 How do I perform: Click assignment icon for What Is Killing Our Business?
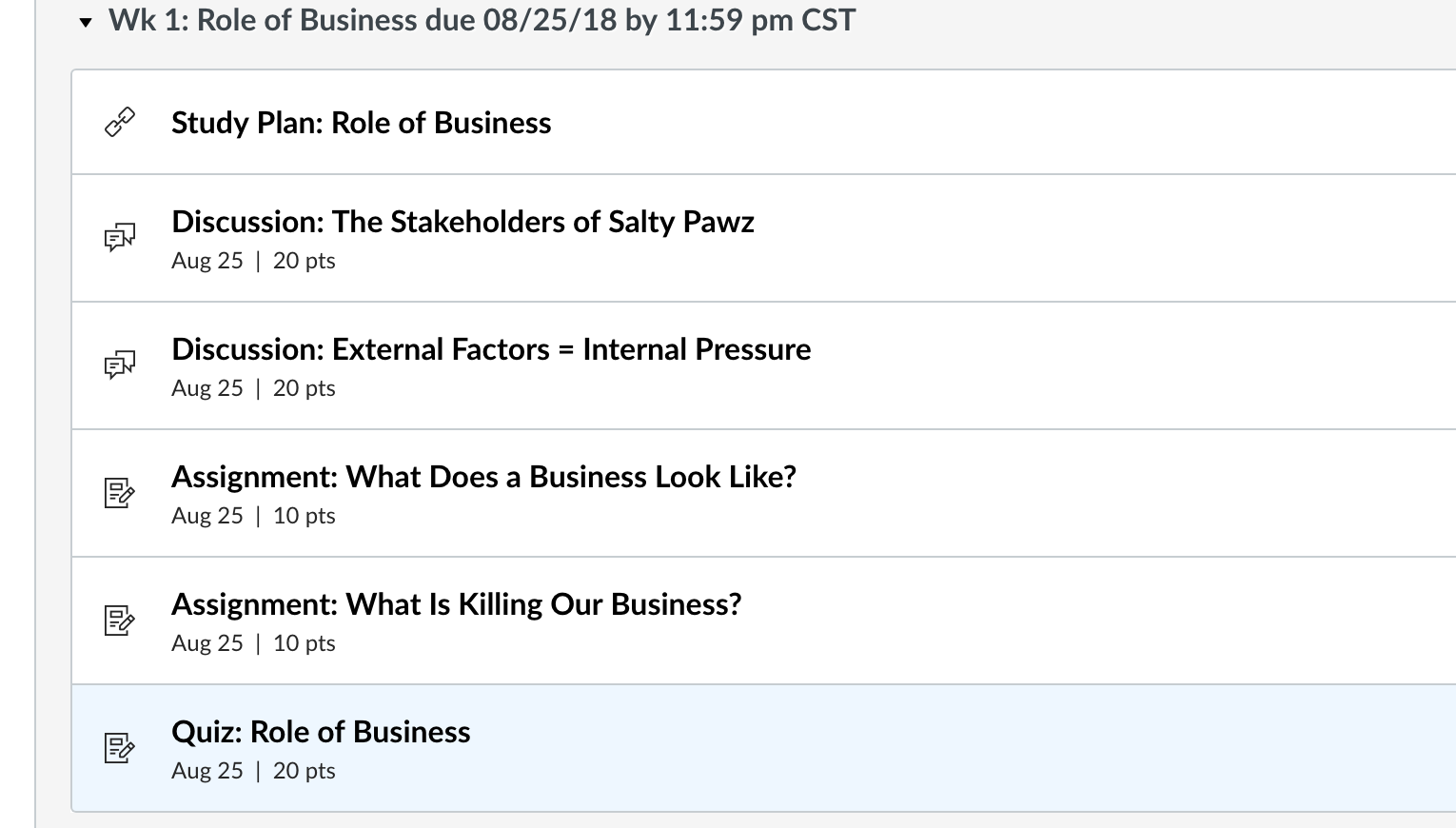pyautogui.click(x=119, y=621)
